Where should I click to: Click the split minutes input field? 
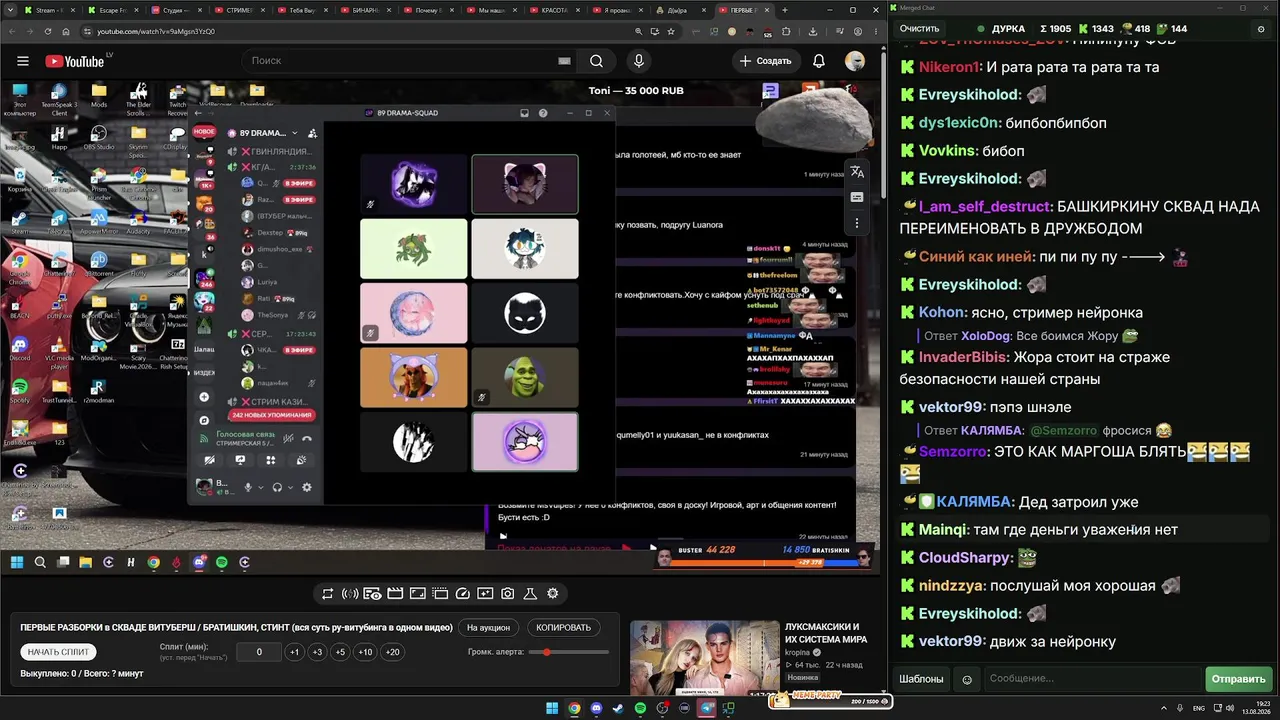pyautogui.click(x=259, y=652)
